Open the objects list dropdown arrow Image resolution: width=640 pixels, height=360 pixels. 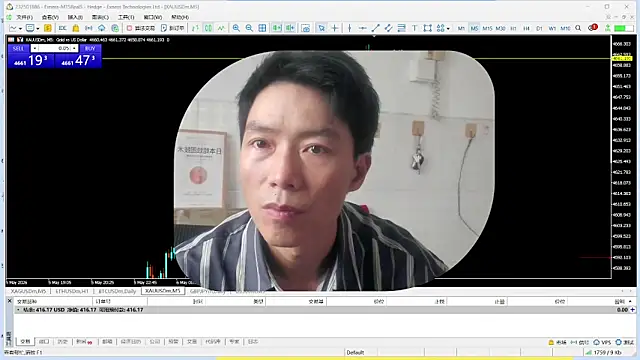click(x=448, y=28)
